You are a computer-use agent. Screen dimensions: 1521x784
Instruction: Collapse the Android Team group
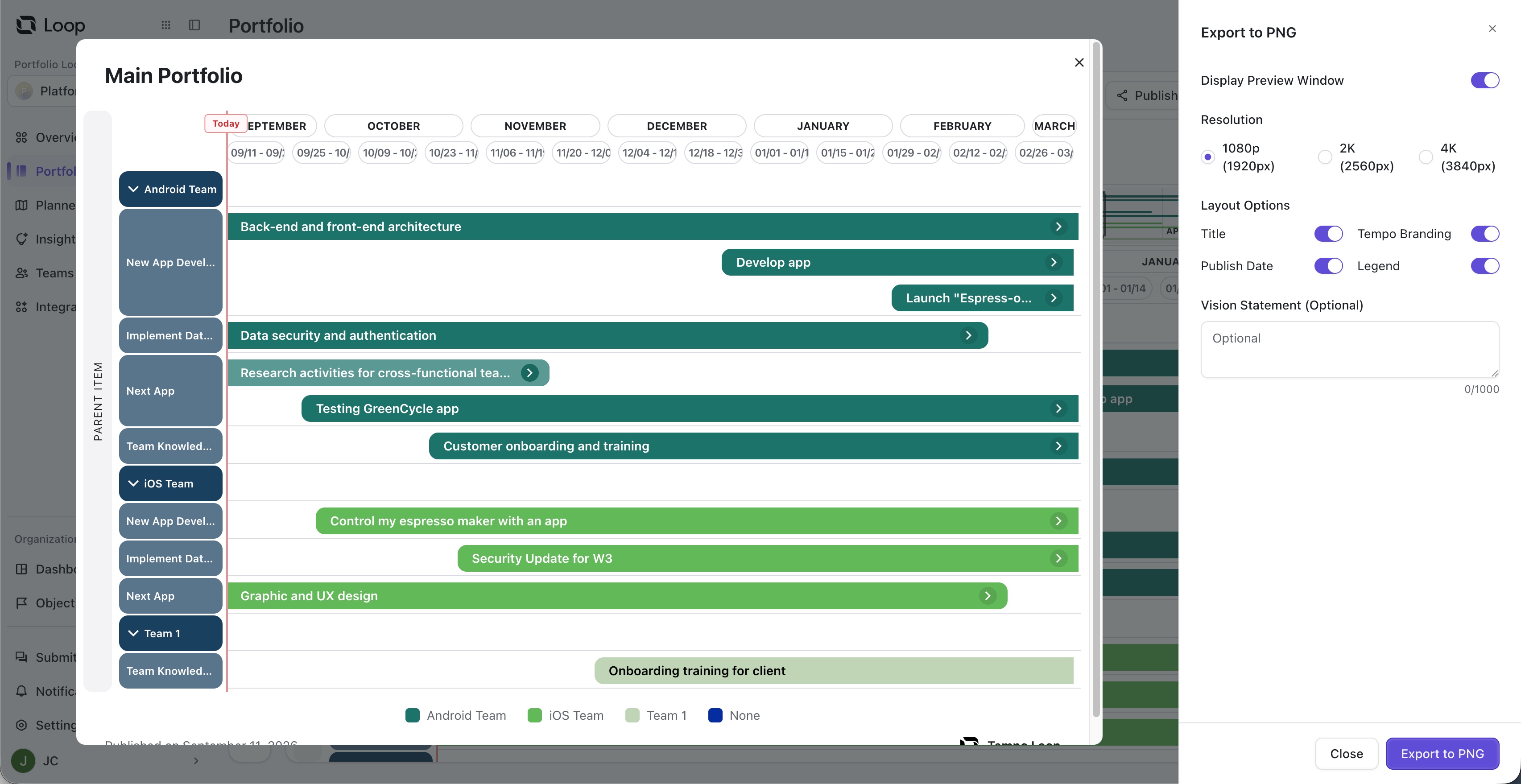133,190
